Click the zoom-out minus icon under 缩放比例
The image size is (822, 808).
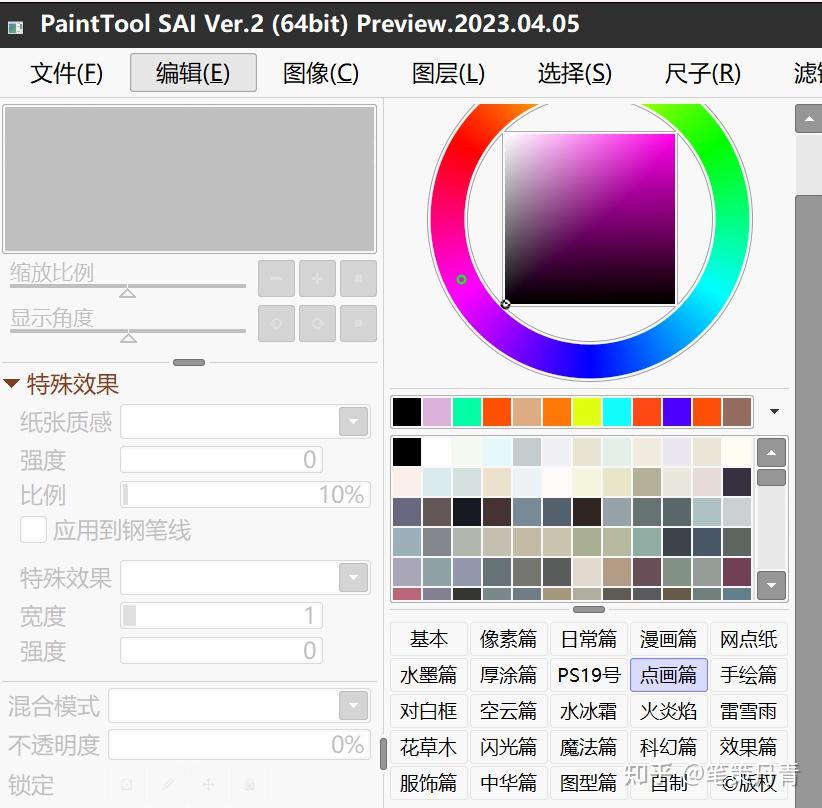pos(276,278)
